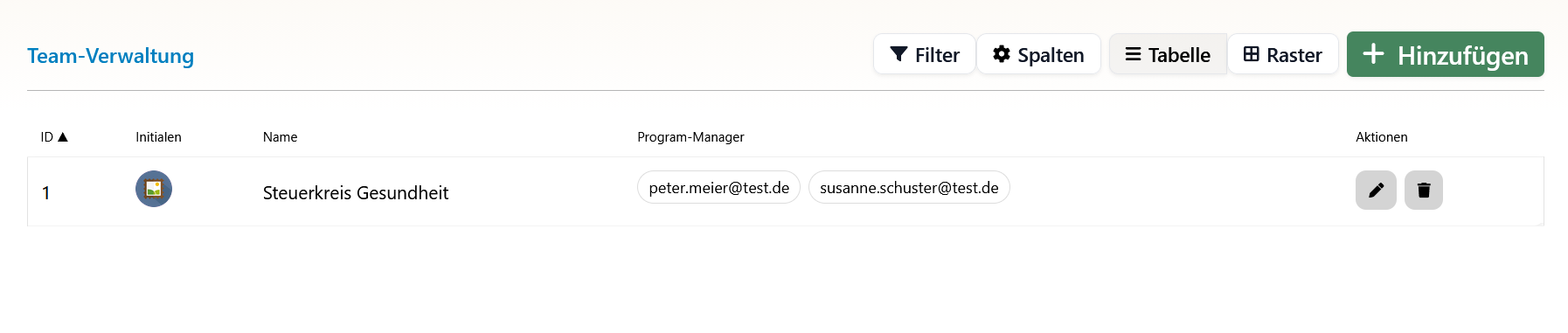Edit Steuerkreis Gesundheit with pencil icon
This screenshot has width=1568, height=333.
click(x=1376, y=191)
